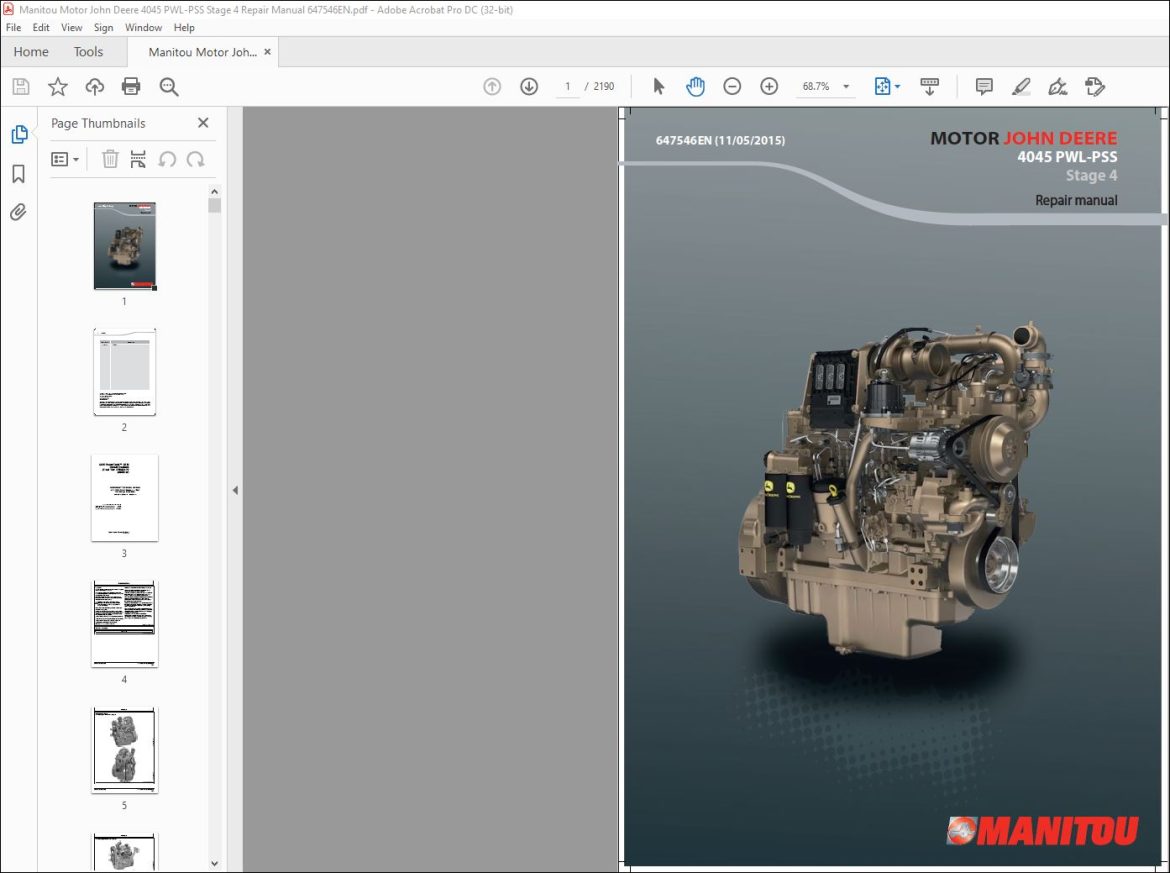Image resolution: width=1170 pixels, height=873 pixels.
Task: Rotate page clockwise
Action: pos(195,159)
